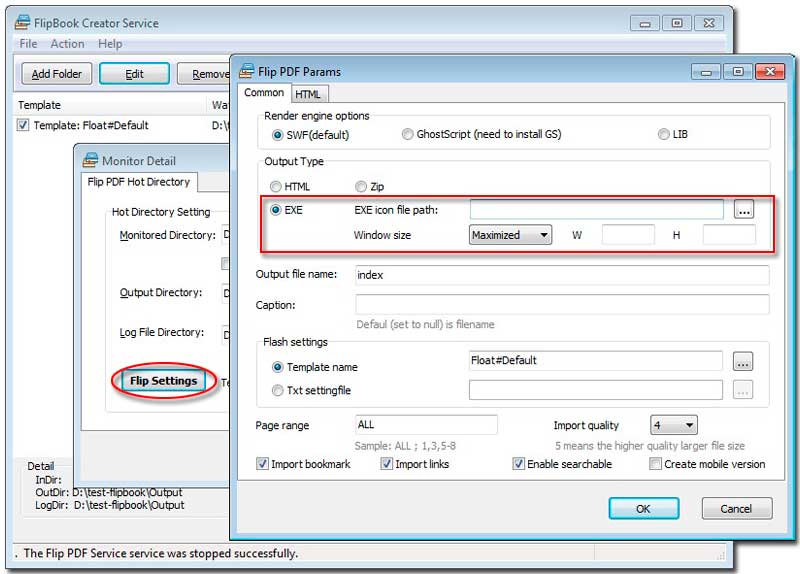Click the EXE icon file path field
This screenshot has height=574, width=800.
click(596, 209)
